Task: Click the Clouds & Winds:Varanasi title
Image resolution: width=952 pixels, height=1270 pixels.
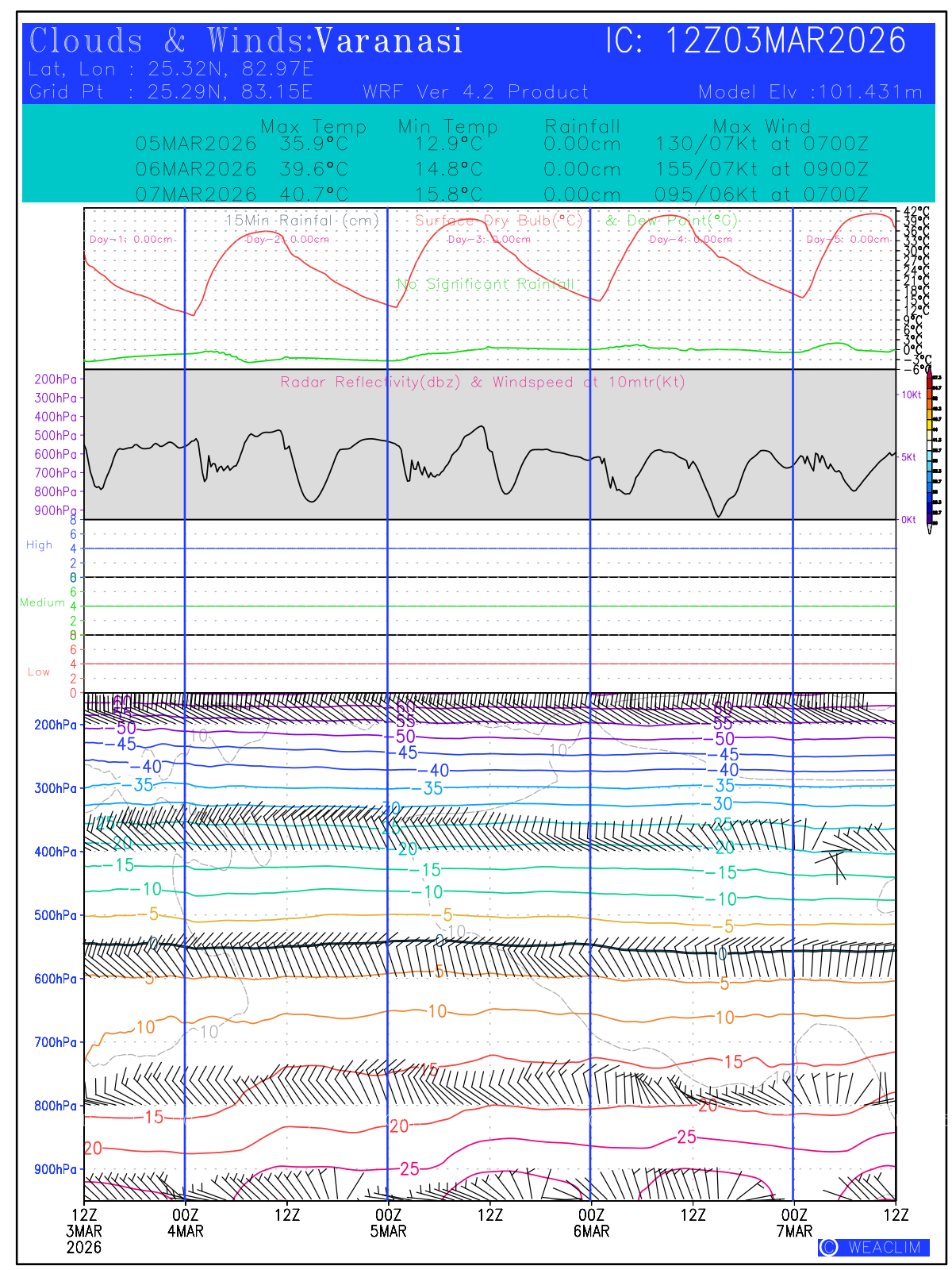Action: click(x=246, y=41)
